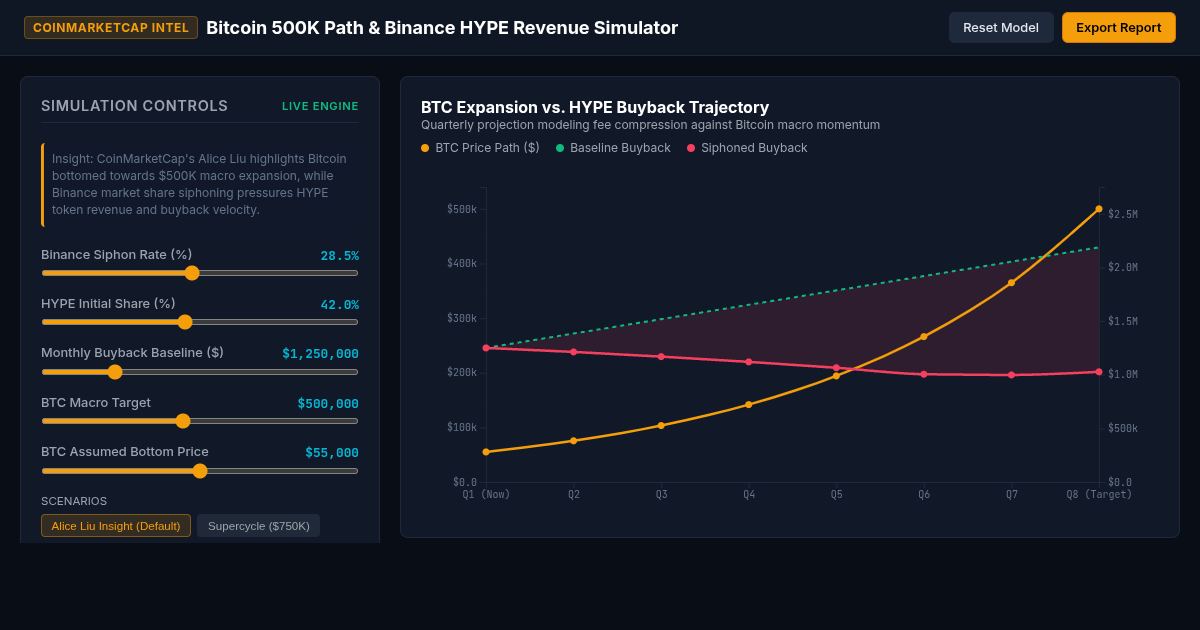Adjust the BTC Macro Target slider handle
Viewport: 1200px width, 630px height.
[x=182, y=421]
